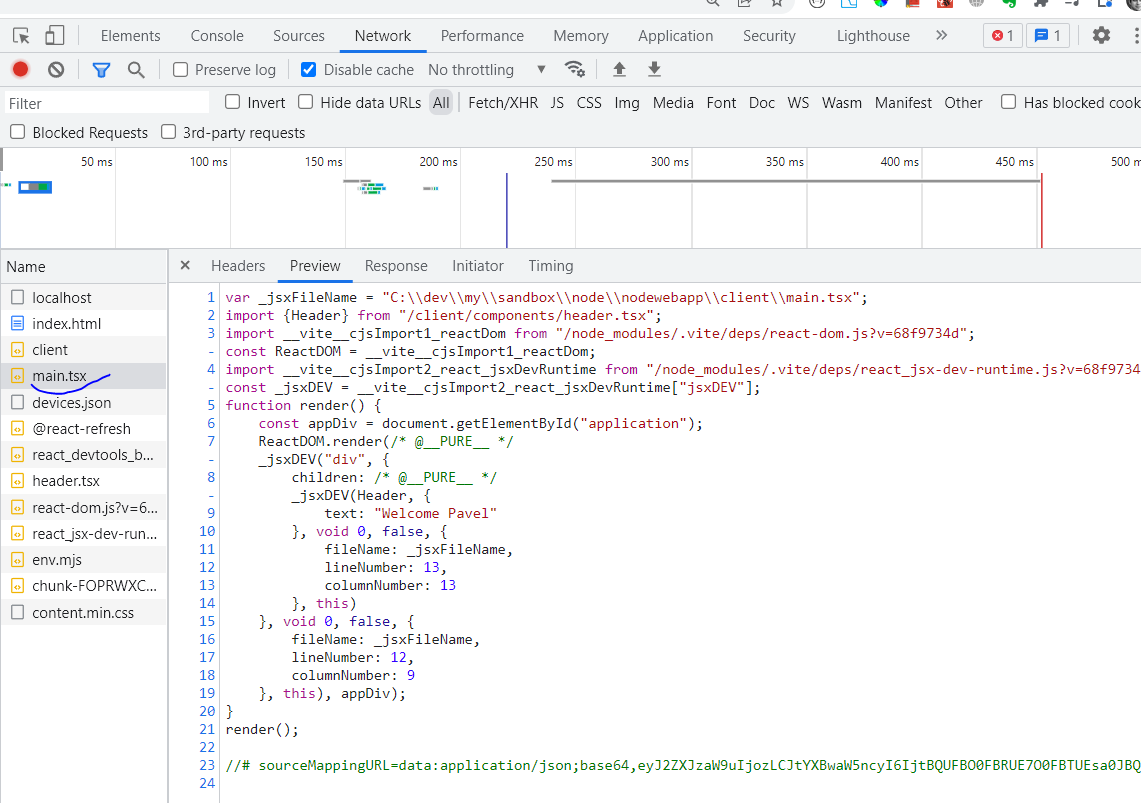Click the Filter text input

click(107, 103)
